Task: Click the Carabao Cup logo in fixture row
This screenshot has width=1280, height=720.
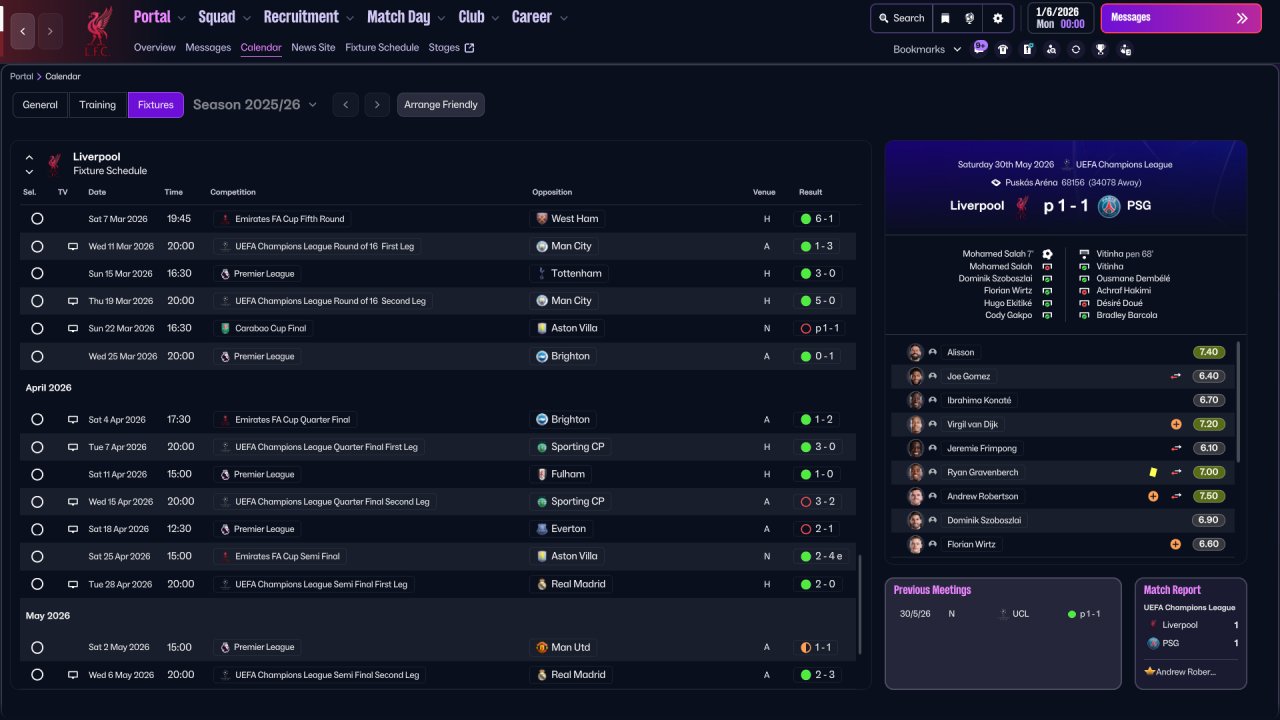Action: click(225, 328)
